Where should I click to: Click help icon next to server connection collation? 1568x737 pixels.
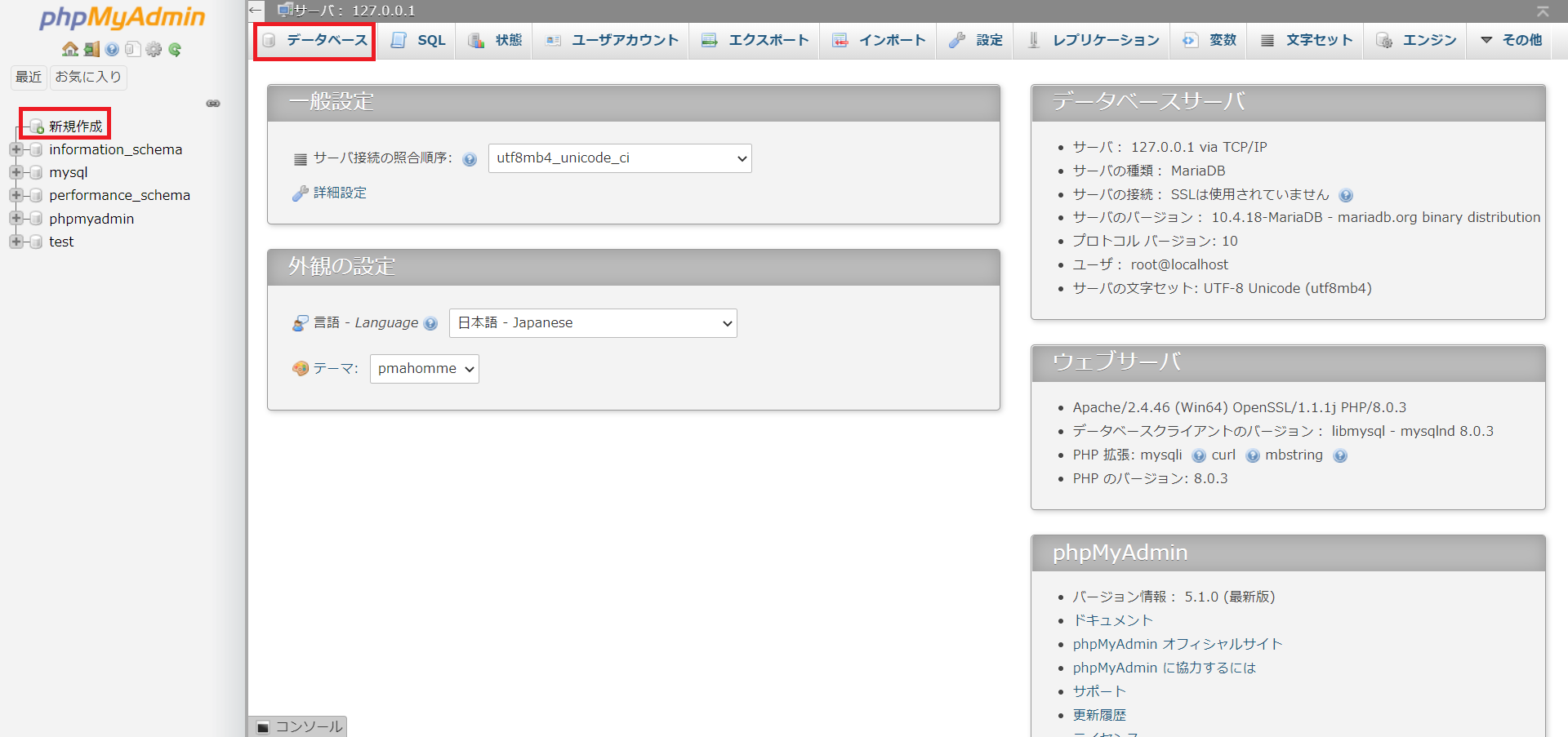point(470,159)
